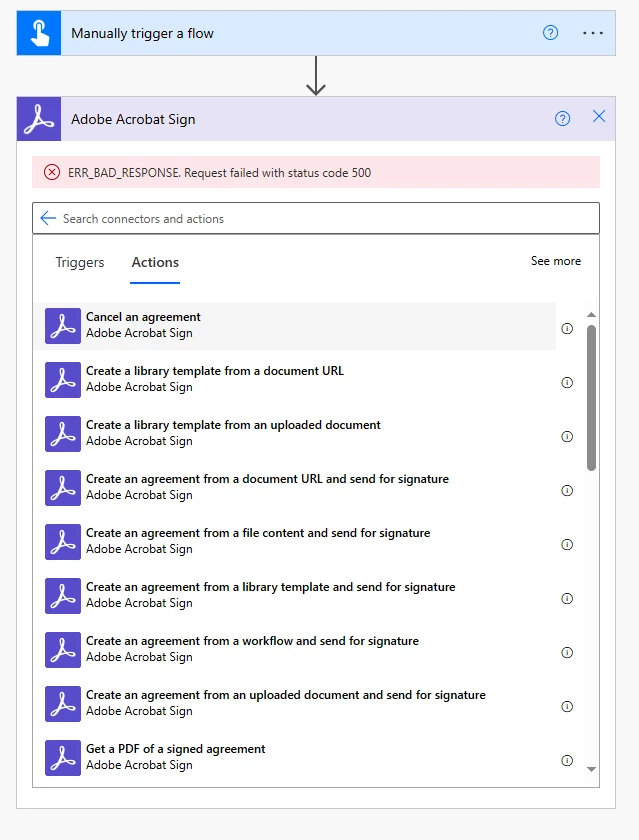
Task: Show info for agreement from a document URL
Action: [567, 491]
